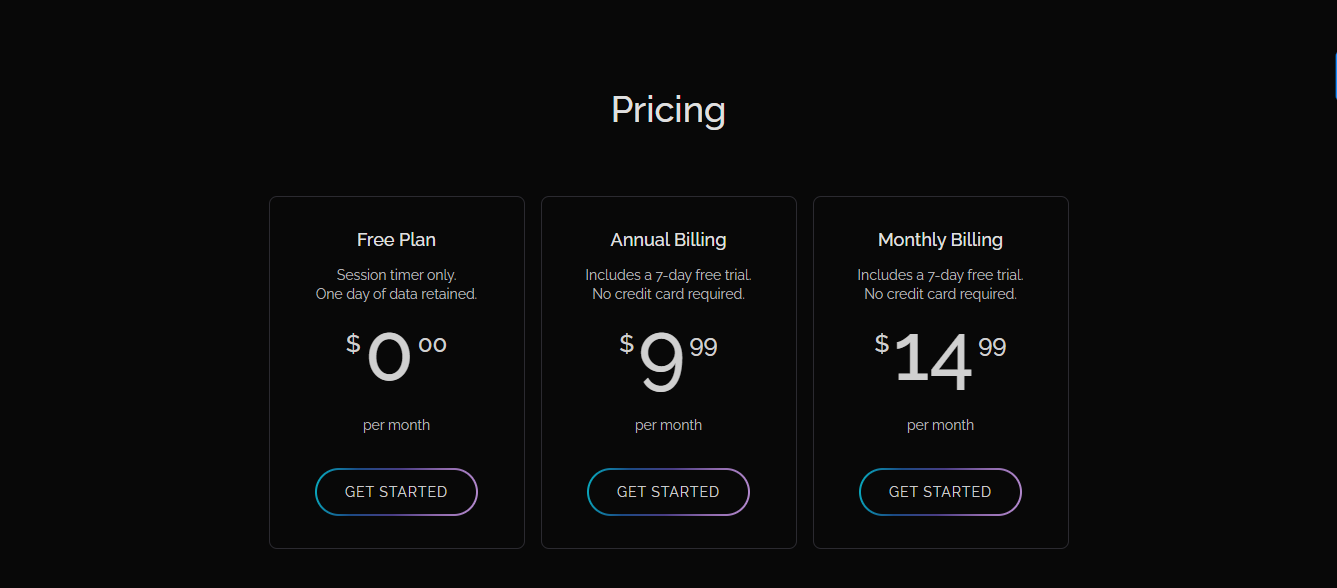Screen dimensions: 1337x588
Task: Click the large 9 price in Annual Billing
Action: click(x=661, y=363)
